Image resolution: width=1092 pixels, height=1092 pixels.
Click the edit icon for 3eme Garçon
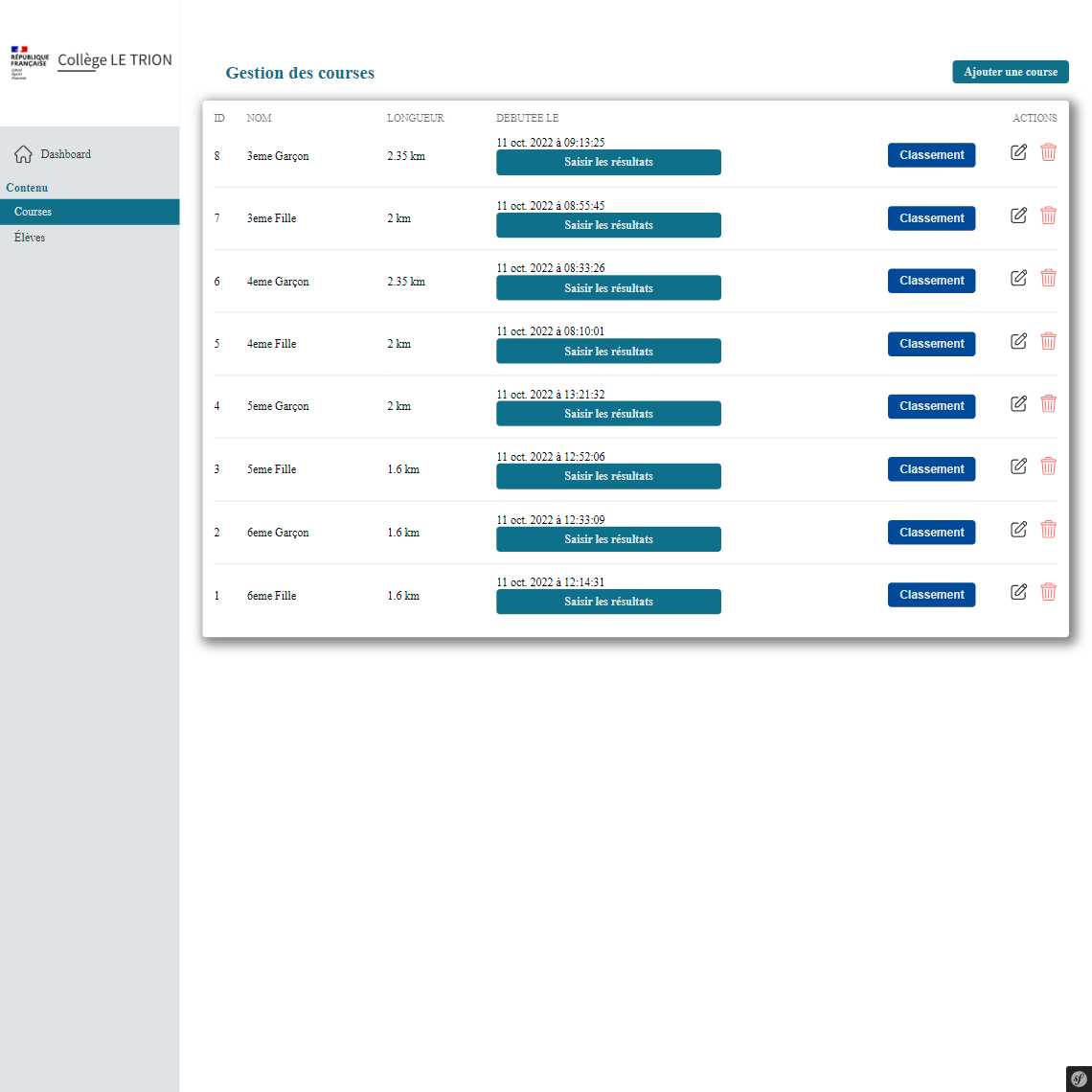(x=1019, y=152)
